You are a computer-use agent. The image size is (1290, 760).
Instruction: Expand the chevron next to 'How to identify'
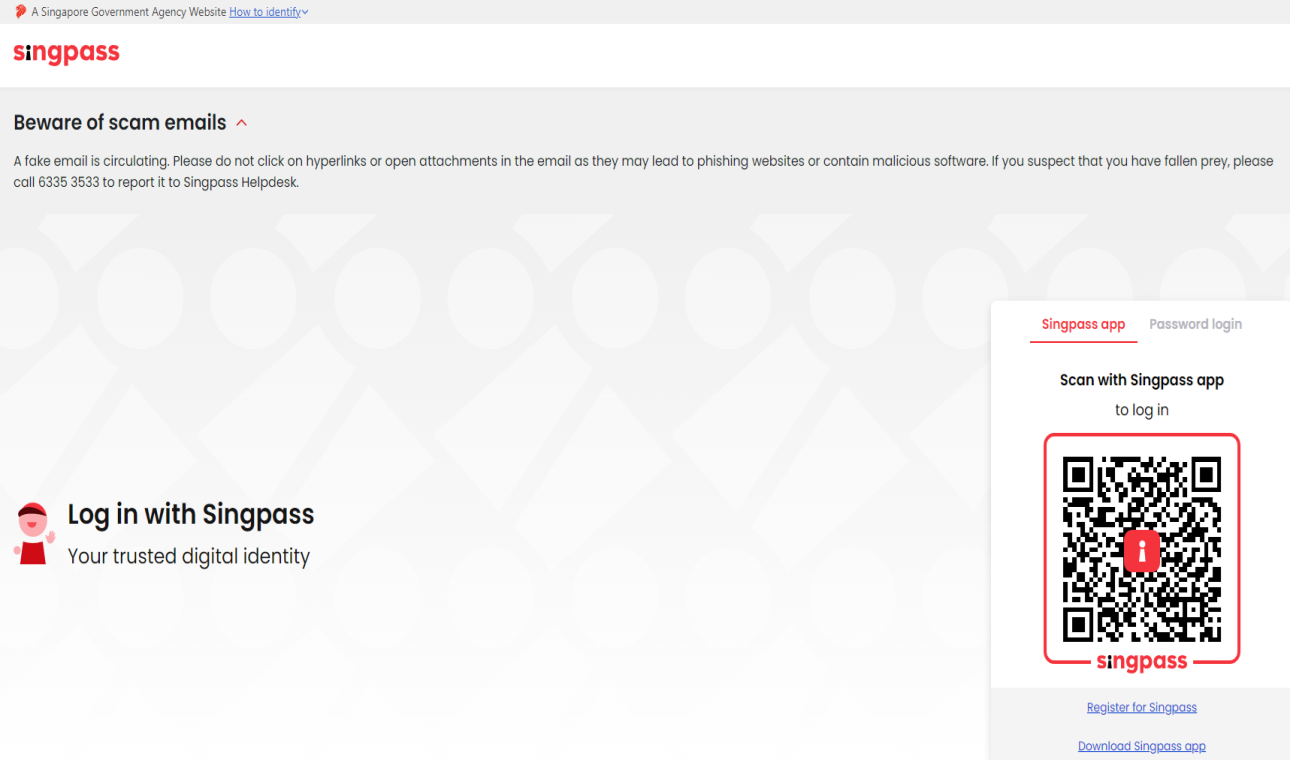coord(305,12)
